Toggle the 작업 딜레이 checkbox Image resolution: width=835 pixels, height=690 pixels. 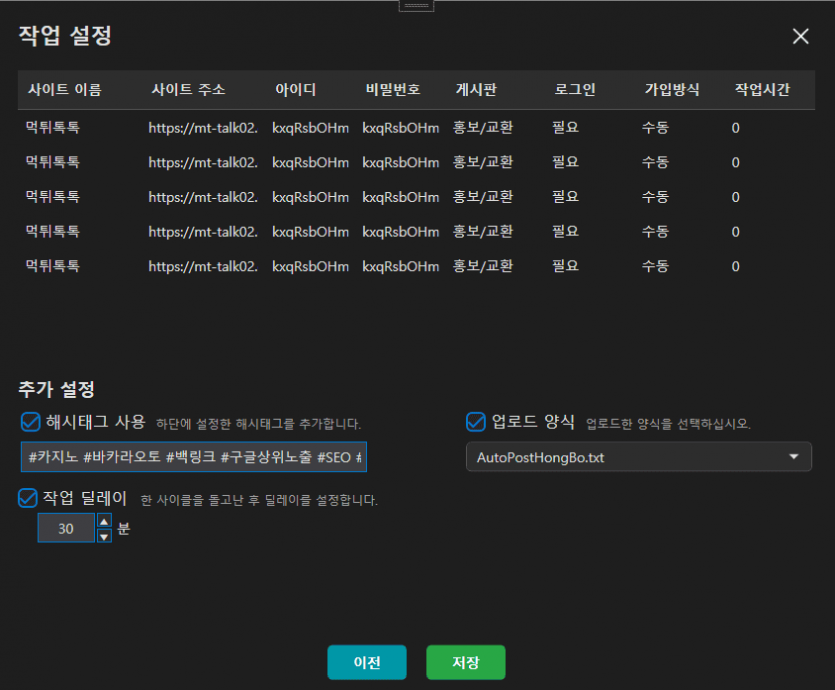click(29, 497)
